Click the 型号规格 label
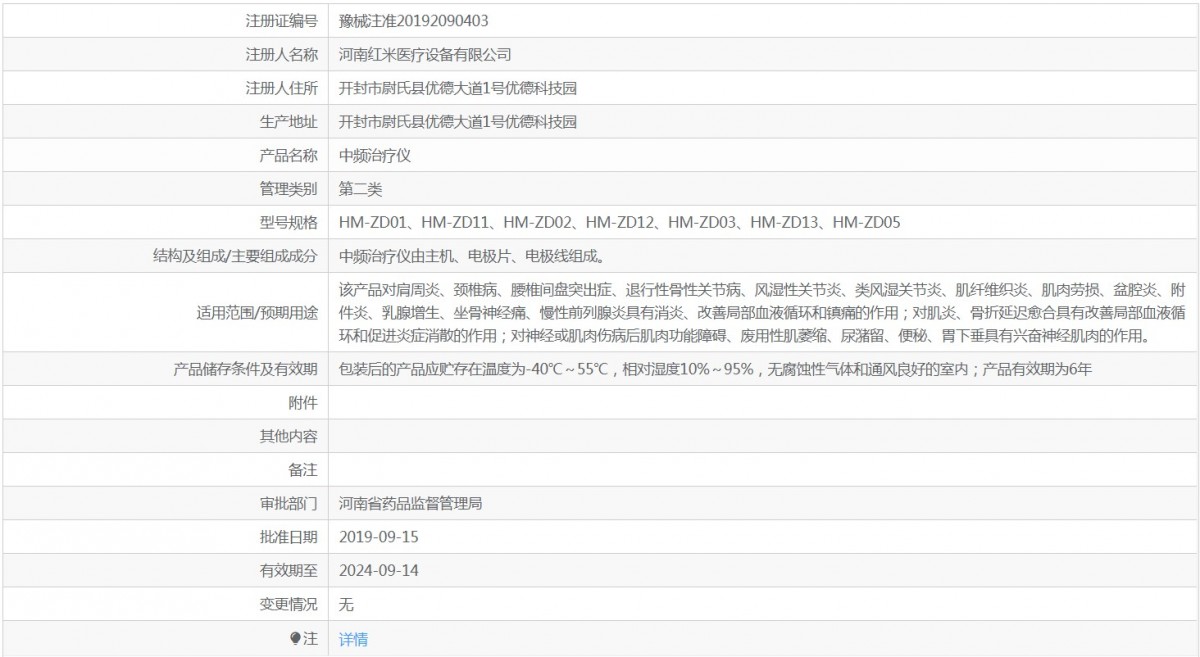 click(x=288, y=222)
